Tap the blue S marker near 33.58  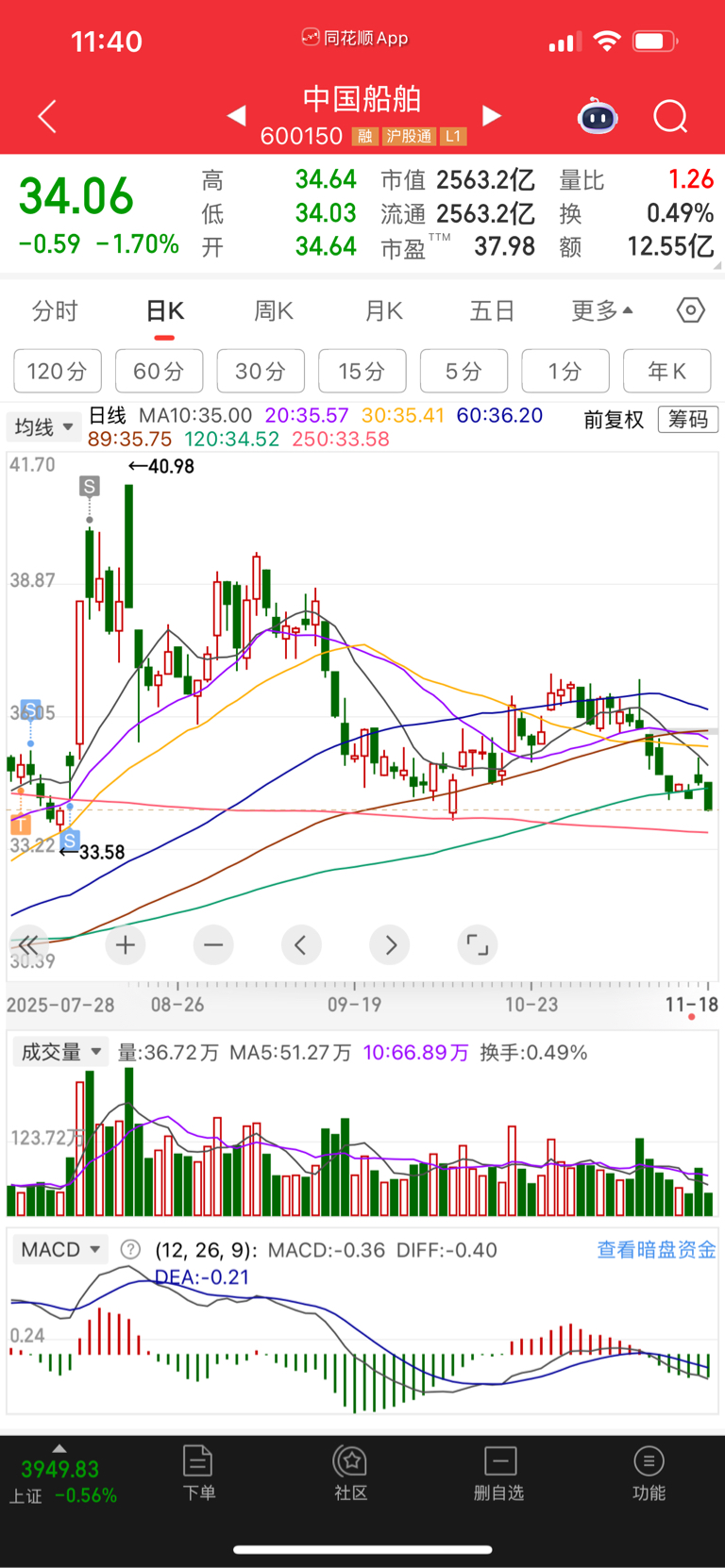[x=69, y=841]
